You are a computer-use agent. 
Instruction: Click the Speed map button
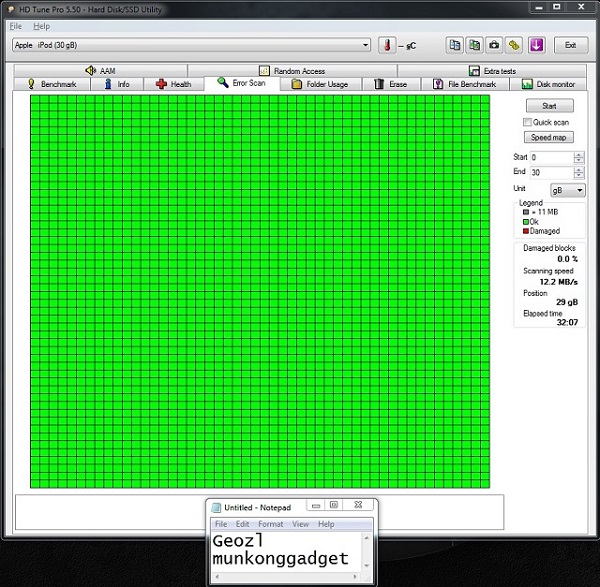pyautogui.click(x=548, y=137)
